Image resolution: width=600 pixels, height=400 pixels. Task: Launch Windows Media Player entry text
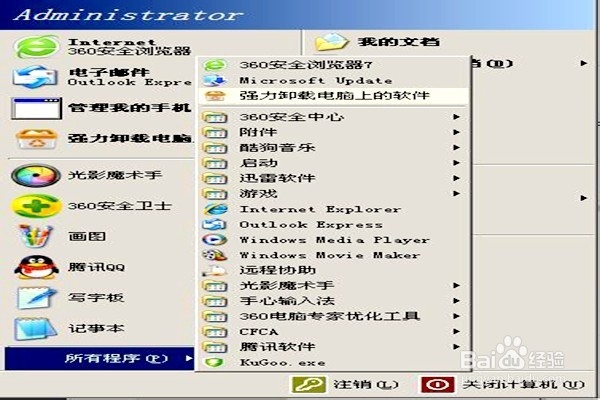(x=335, y=240)
